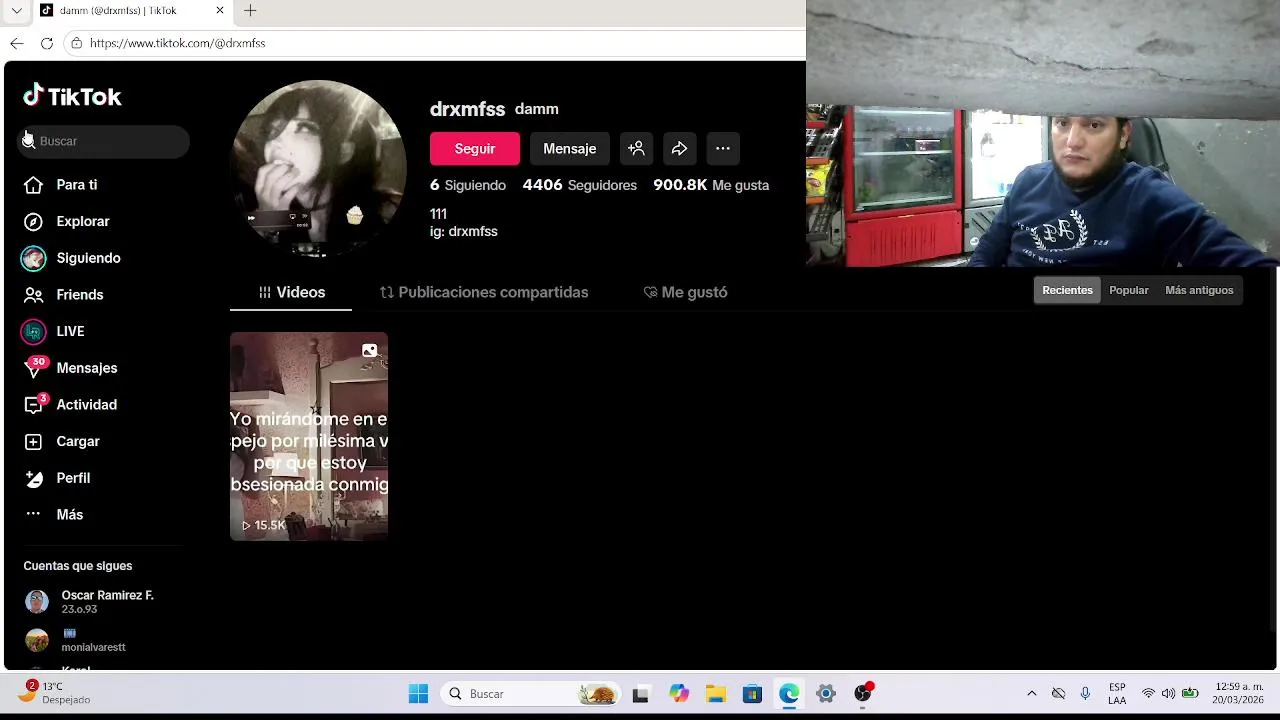Open a new browser tab with plus
Image resolution: width=1280 pixels, height=720 pixels.
pos(250,10)
